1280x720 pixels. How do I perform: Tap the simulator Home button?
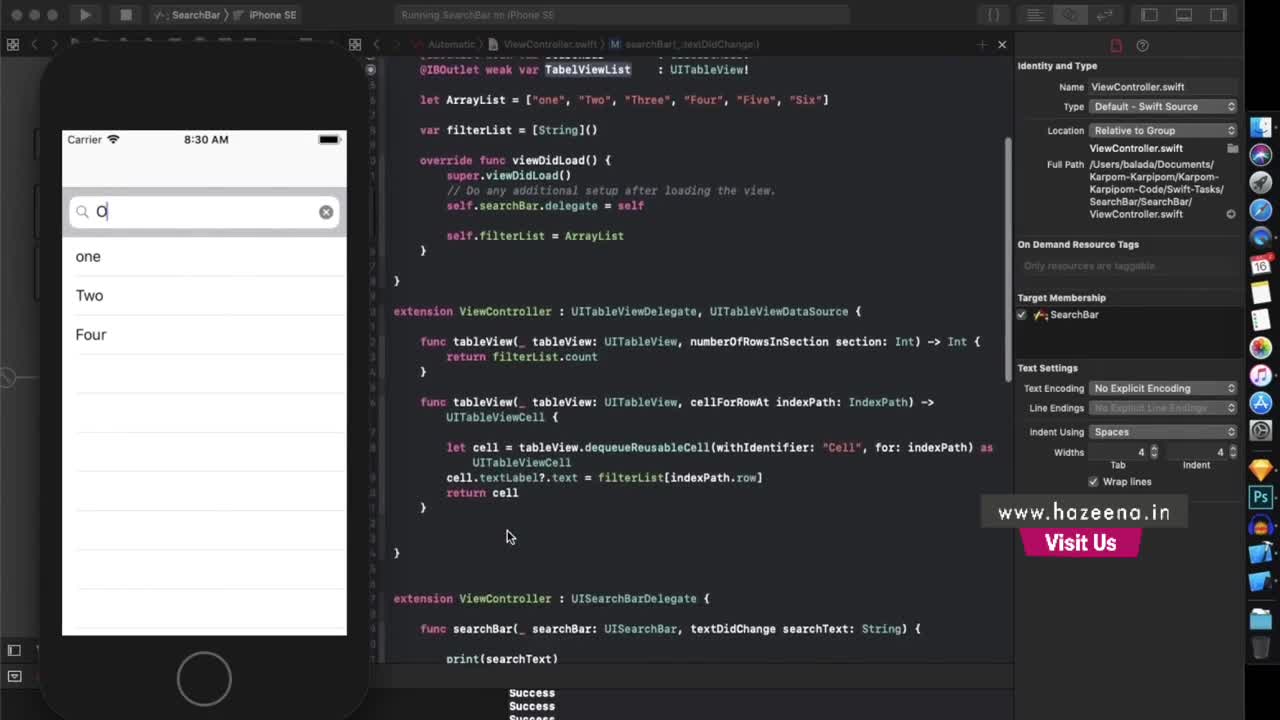pyautogui.click(x=204, y=679)
